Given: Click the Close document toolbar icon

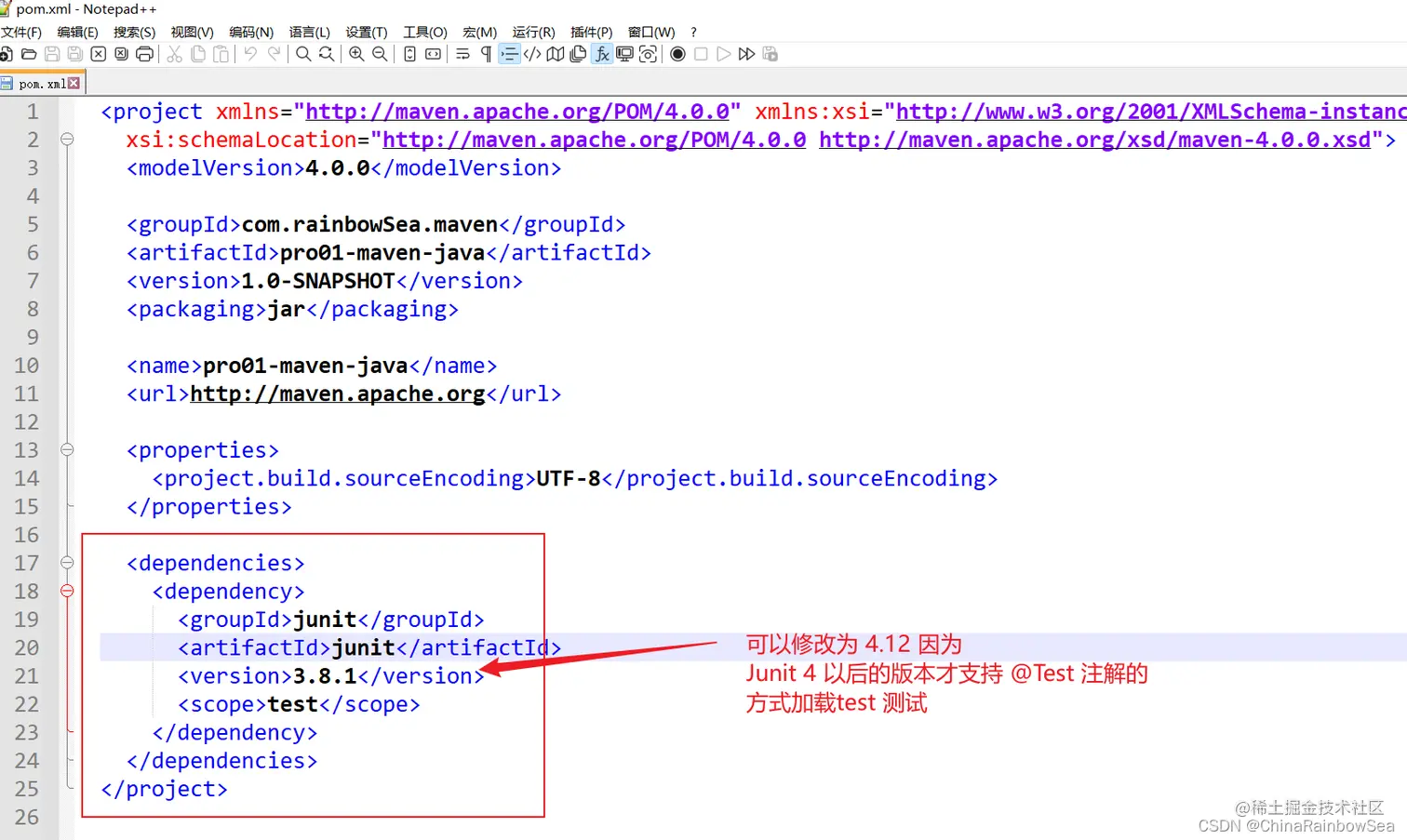Looking at the screenshot, I should click(x=99, y=54).
